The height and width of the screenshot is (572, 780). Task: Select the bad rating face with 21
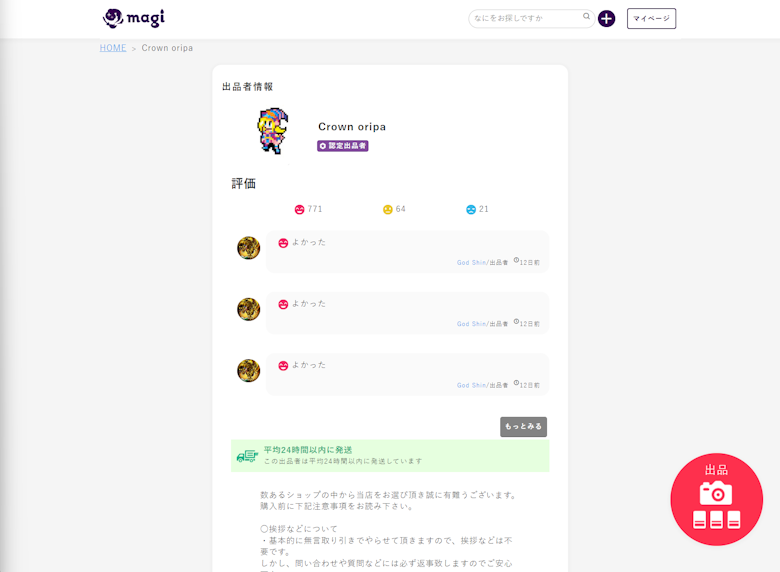click(471, 209)
